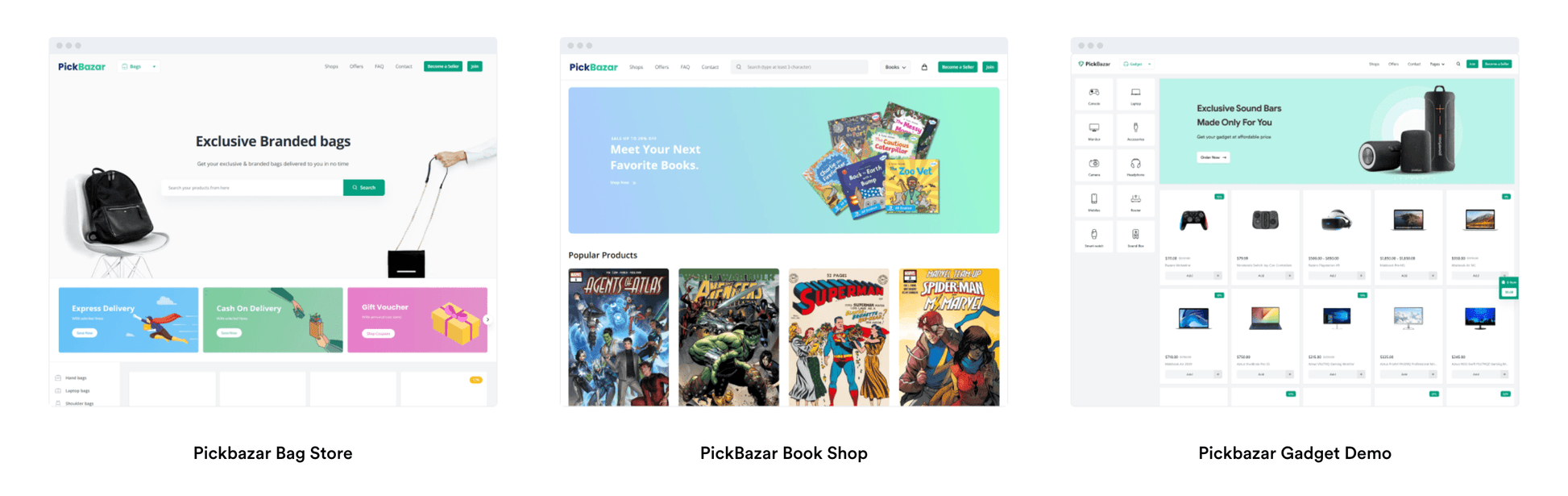This screenshot has height=496, width=1568.
Task: Click the search magnifier in gadget header
Action: tap(1458, 64)
